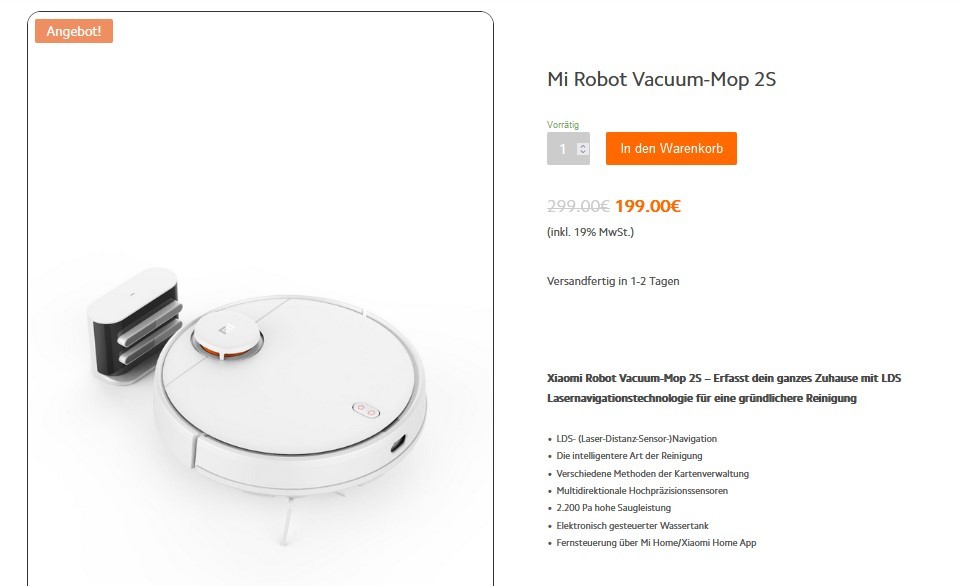Click the Versandfertig in 1-2 Tagen text
This screenshot has height=586, width=966.
(613, 281)
